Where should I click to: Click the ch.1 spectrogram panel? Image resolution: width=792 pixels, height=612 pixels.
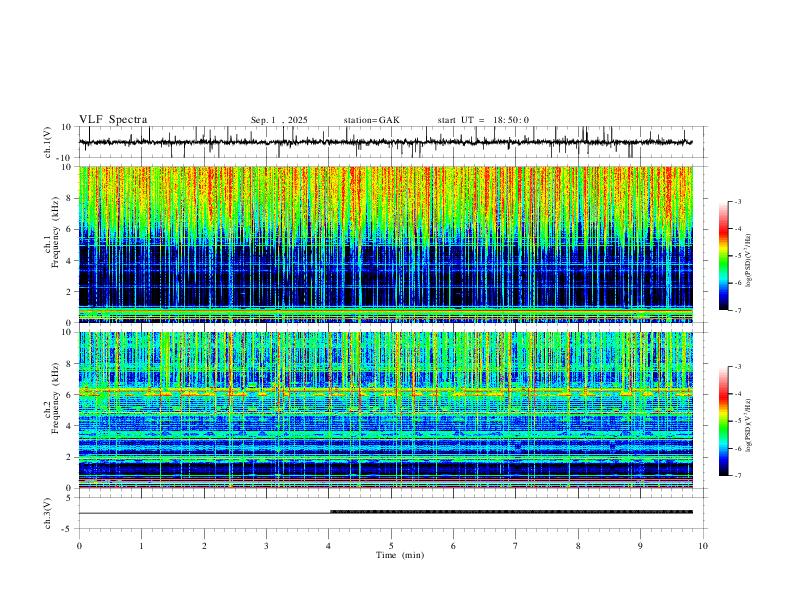(385, 244)
